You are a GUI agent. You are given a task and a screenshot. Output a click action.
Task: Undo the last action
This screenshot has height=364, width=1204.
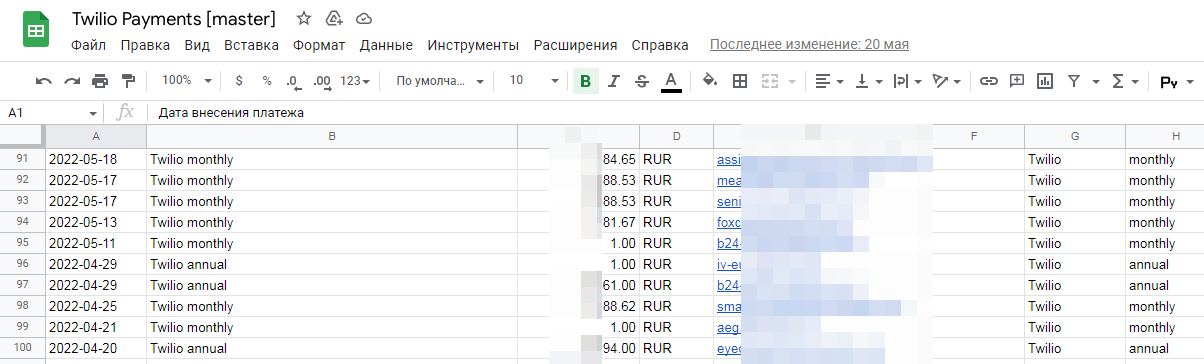pyautogui.click(x=44, y=81)
